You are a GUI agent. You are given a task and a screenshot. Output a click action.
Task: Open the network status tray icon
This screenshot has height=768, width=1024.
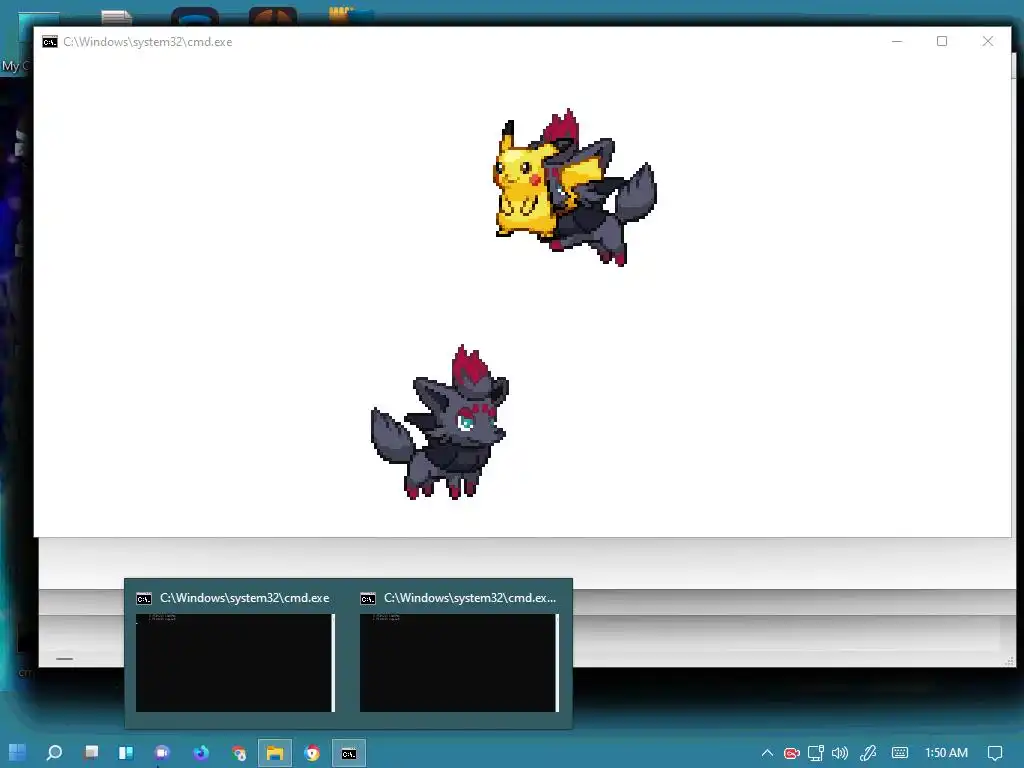point(816,753)
